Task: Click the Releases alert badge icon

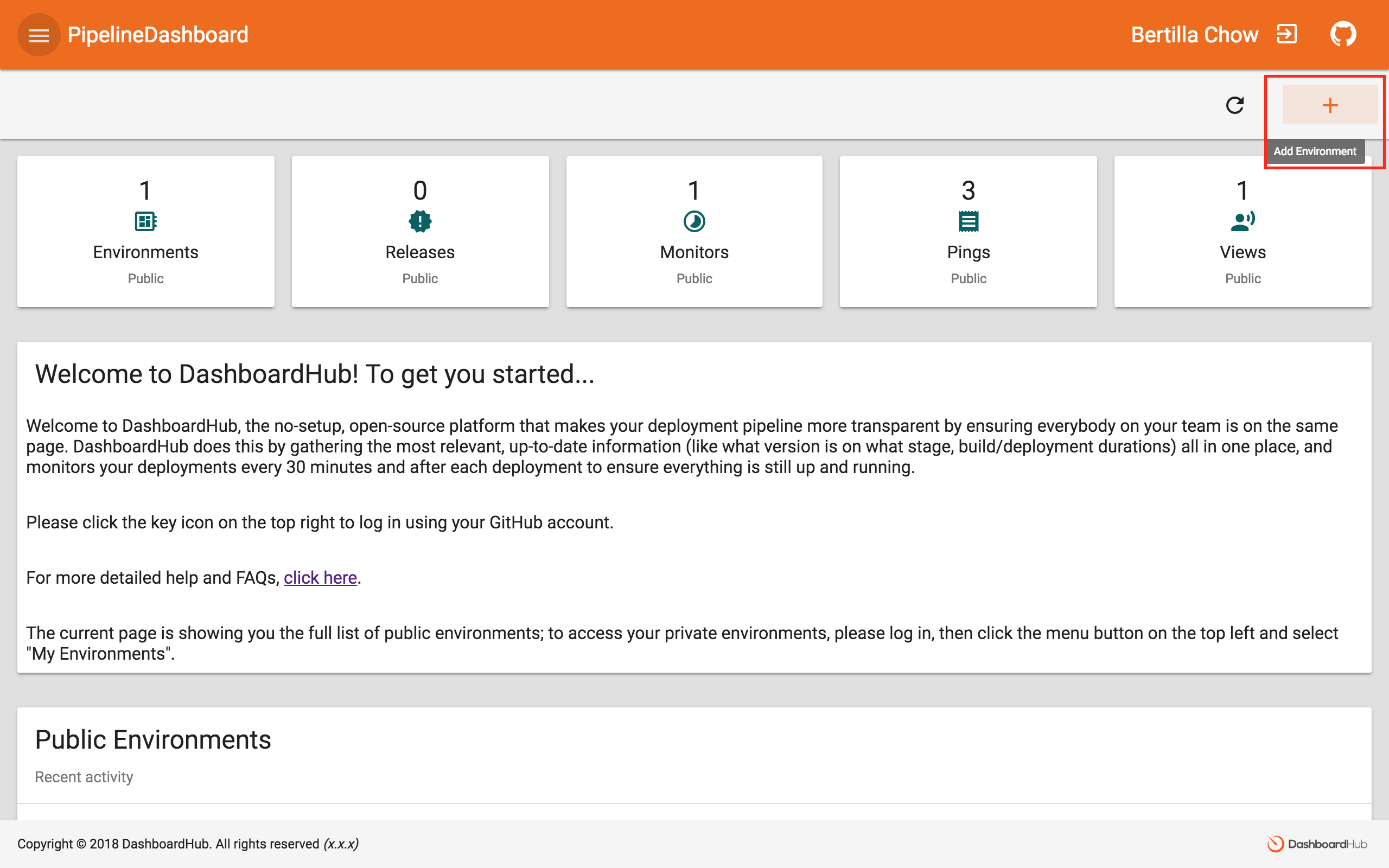Action: 419,221
